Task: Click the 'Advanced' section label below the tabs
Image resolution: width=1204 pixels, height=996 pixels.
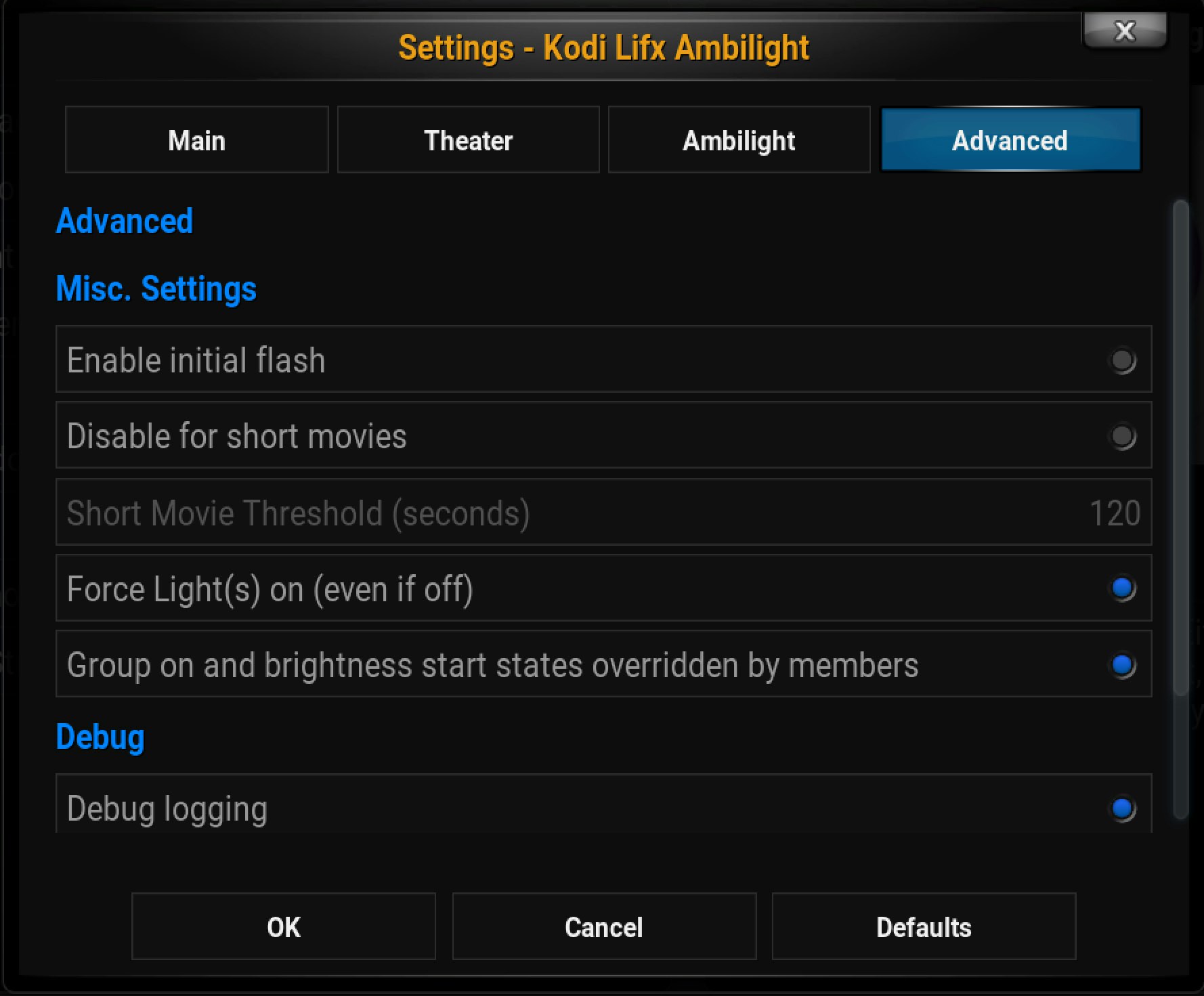Action: click(x=124, y=221)
